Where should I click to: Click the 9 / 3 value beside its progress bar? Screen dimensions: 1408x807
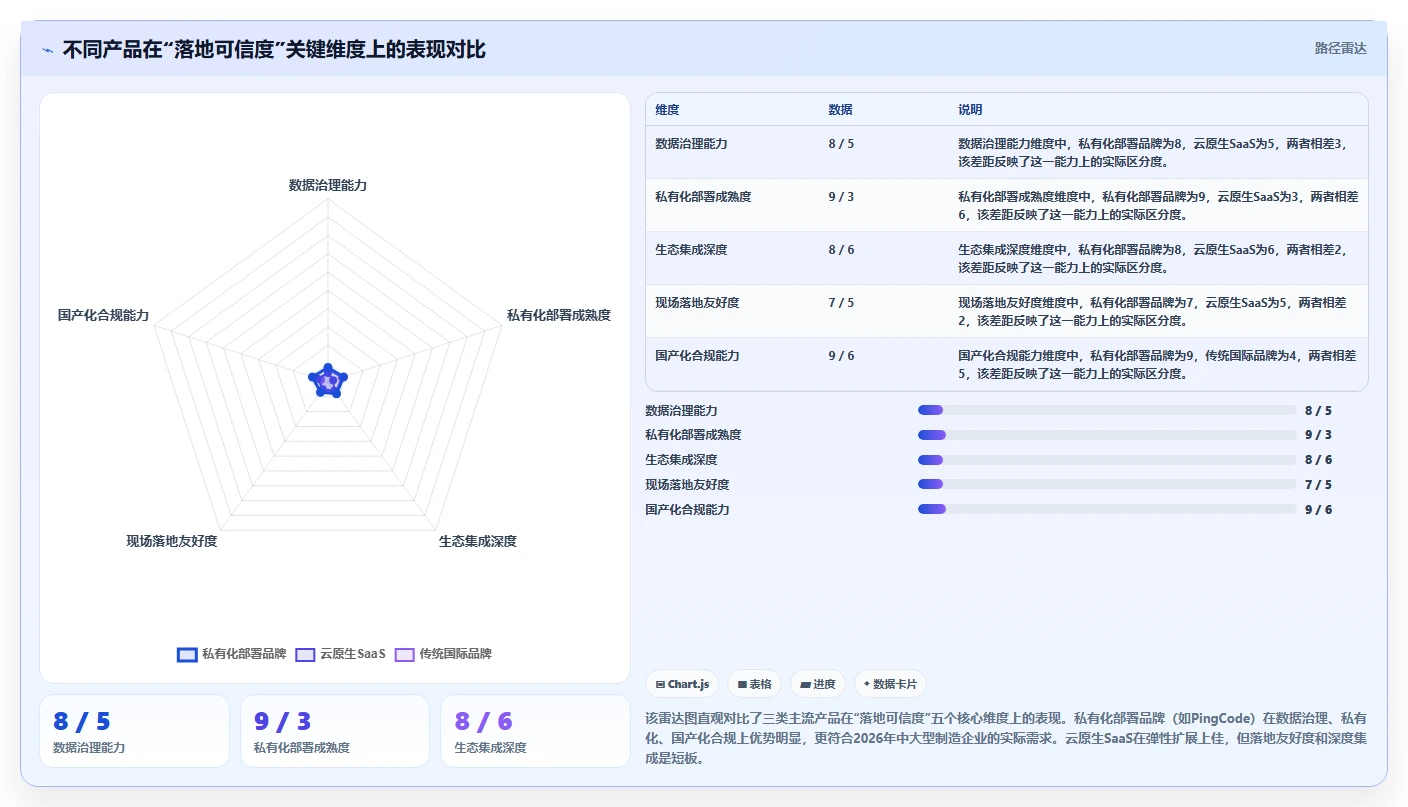[x=1318, y=435]
